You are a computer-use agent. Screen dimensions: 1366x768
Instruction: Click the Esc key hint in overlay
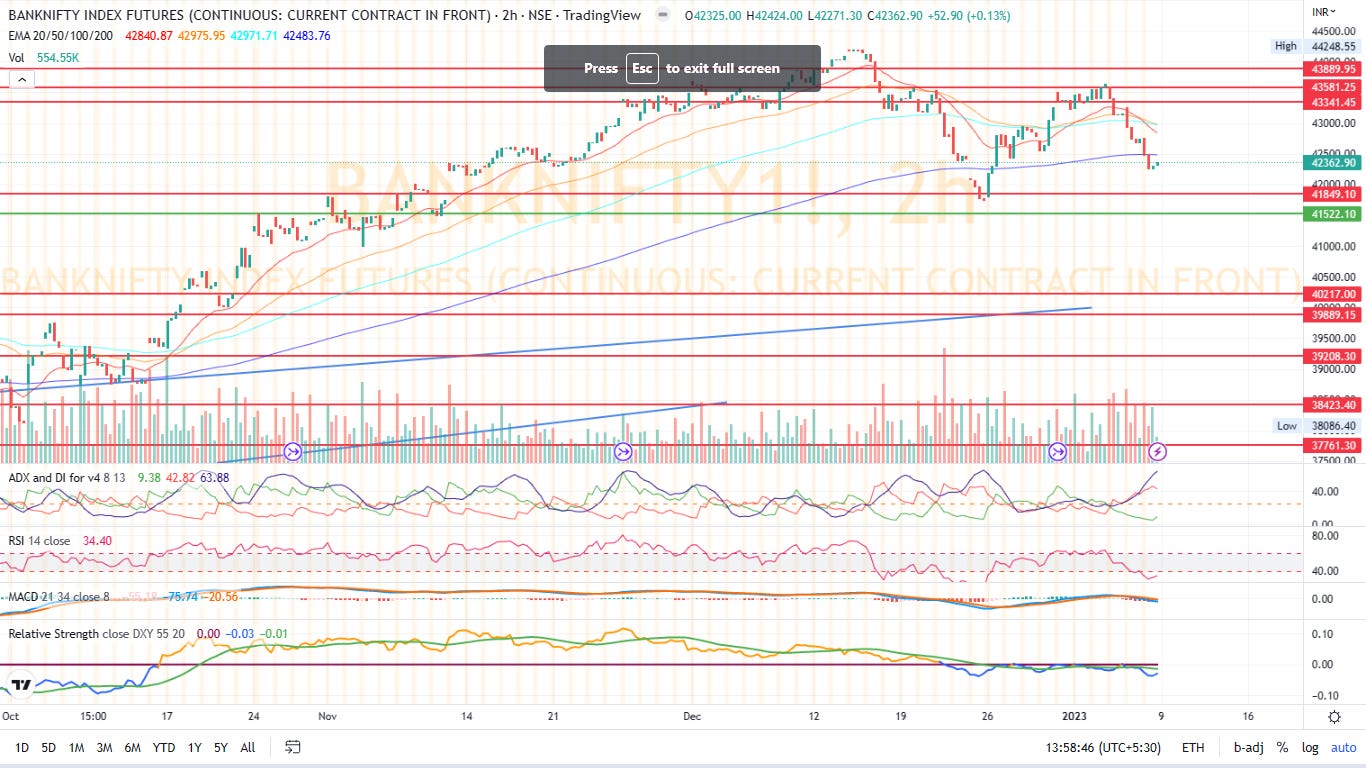[641, 68]
